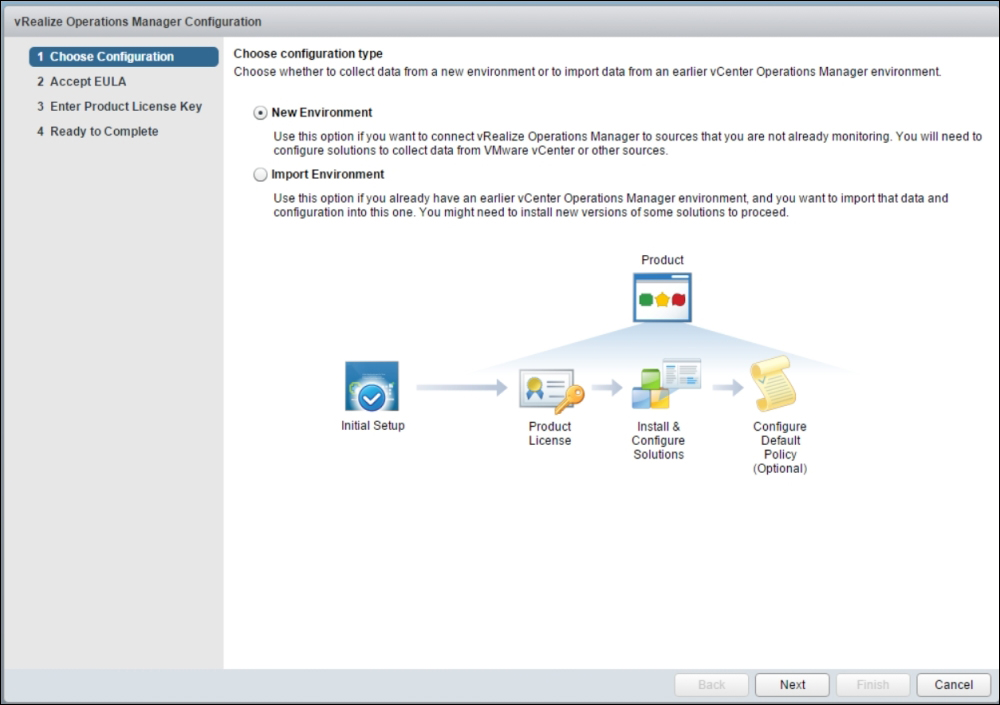This screenshot has height=705, width=1000.
Task: Select the New Environment radio button
Action: pyautogui.click(x=260, y=113)
